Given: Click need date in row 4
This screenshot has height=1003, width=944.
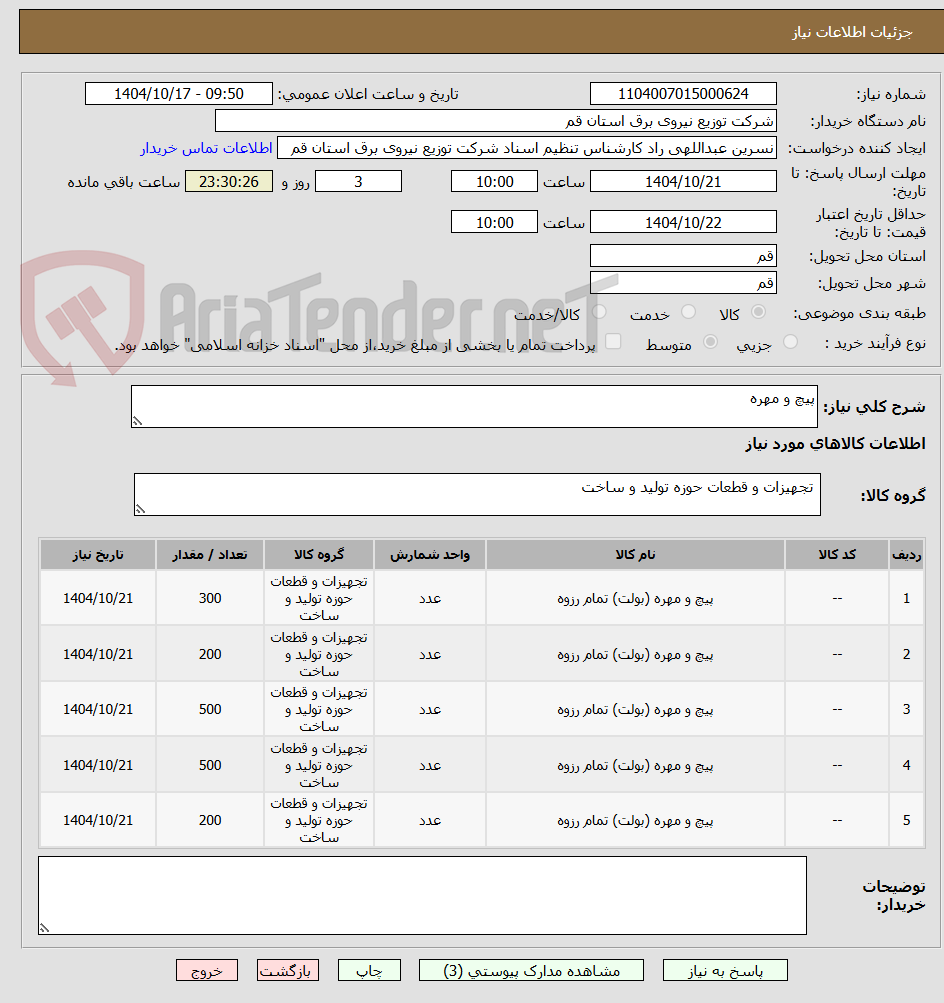Looking at the screenshot, I should click(x=98, y=765).
